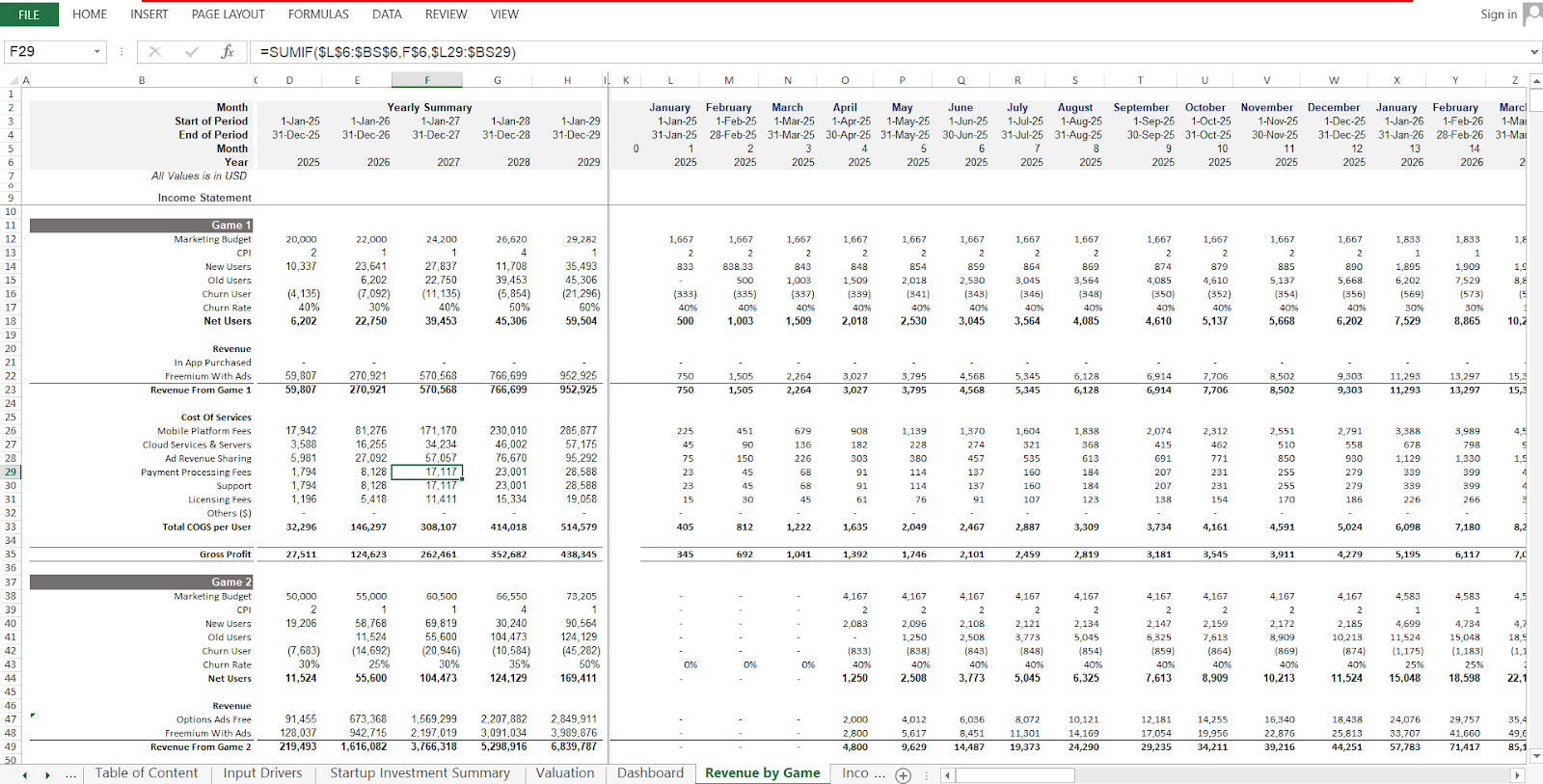Screen dimensions: 1543x784
Task: Select the Valuation sheet tab
Action: pyautogui.click(x=564, y=773)
